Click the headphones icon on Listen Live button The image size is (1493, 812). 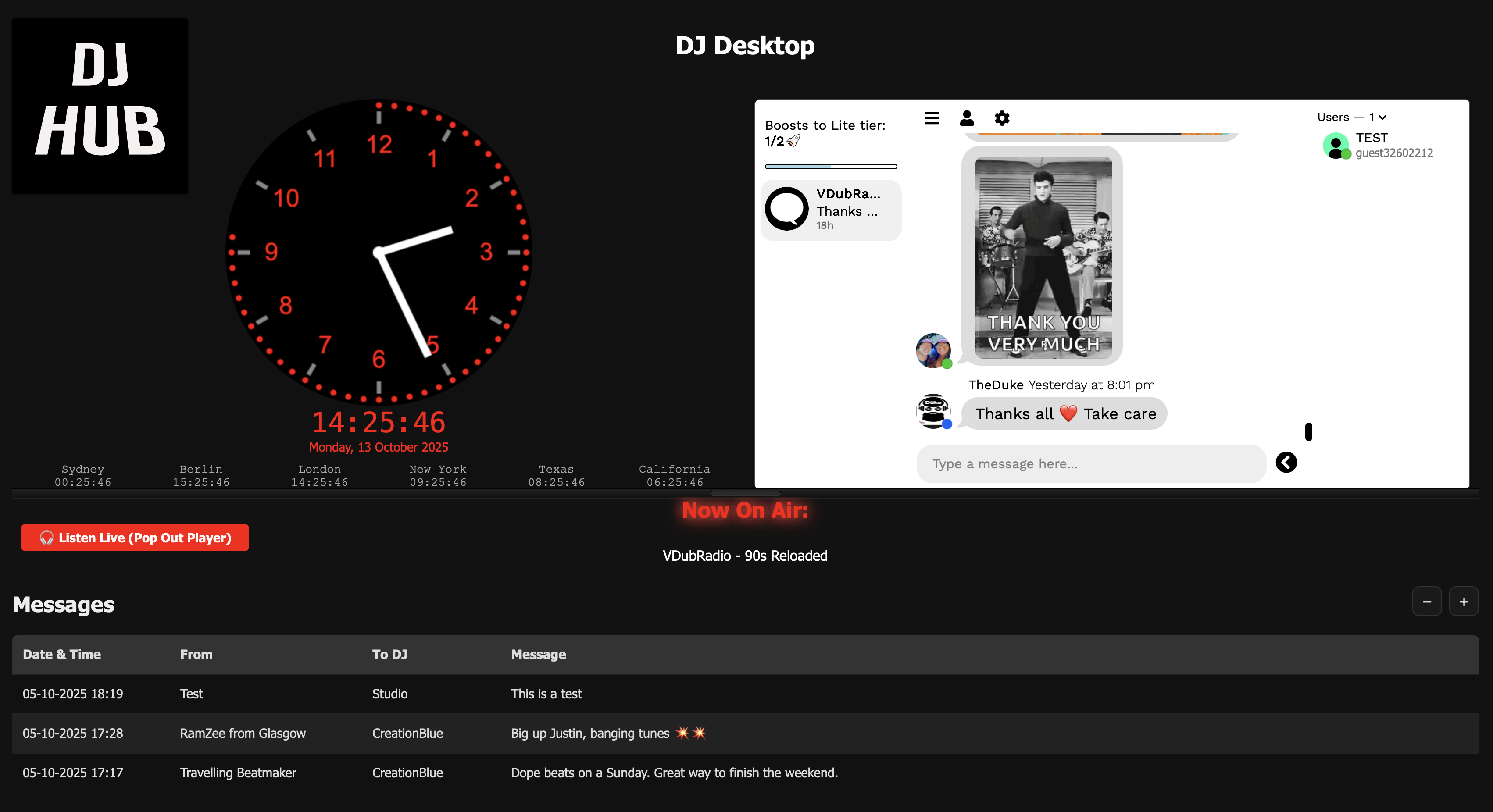[x=47, y=538]
